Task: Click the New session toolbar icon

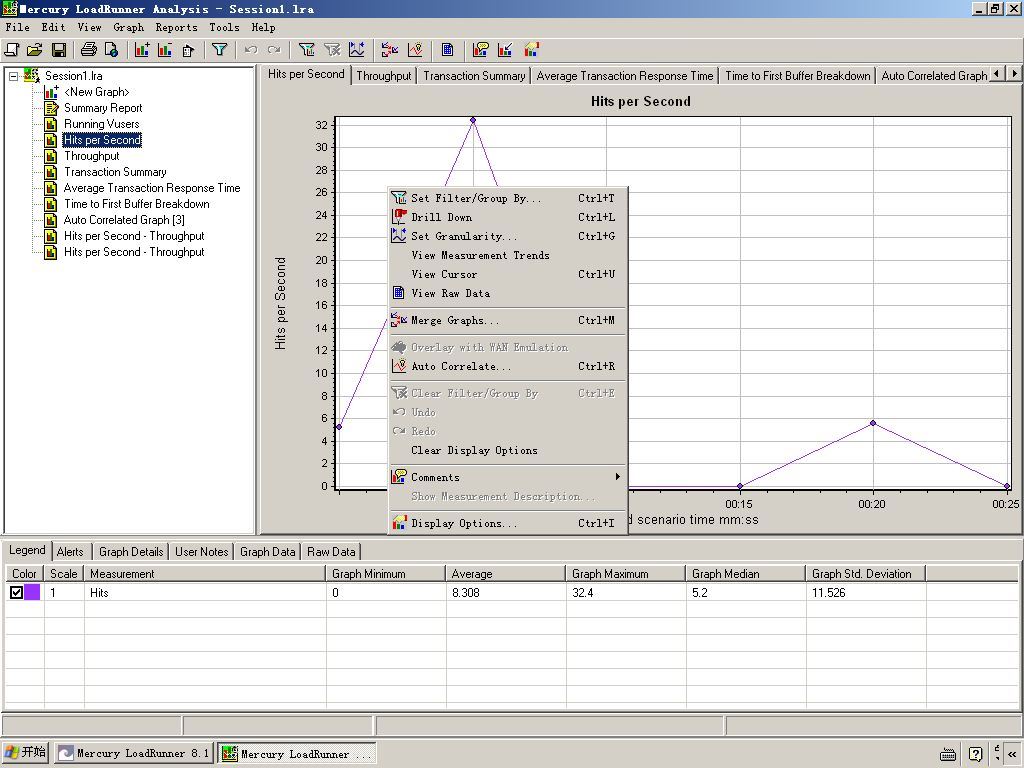Action: tap(12, 50)
